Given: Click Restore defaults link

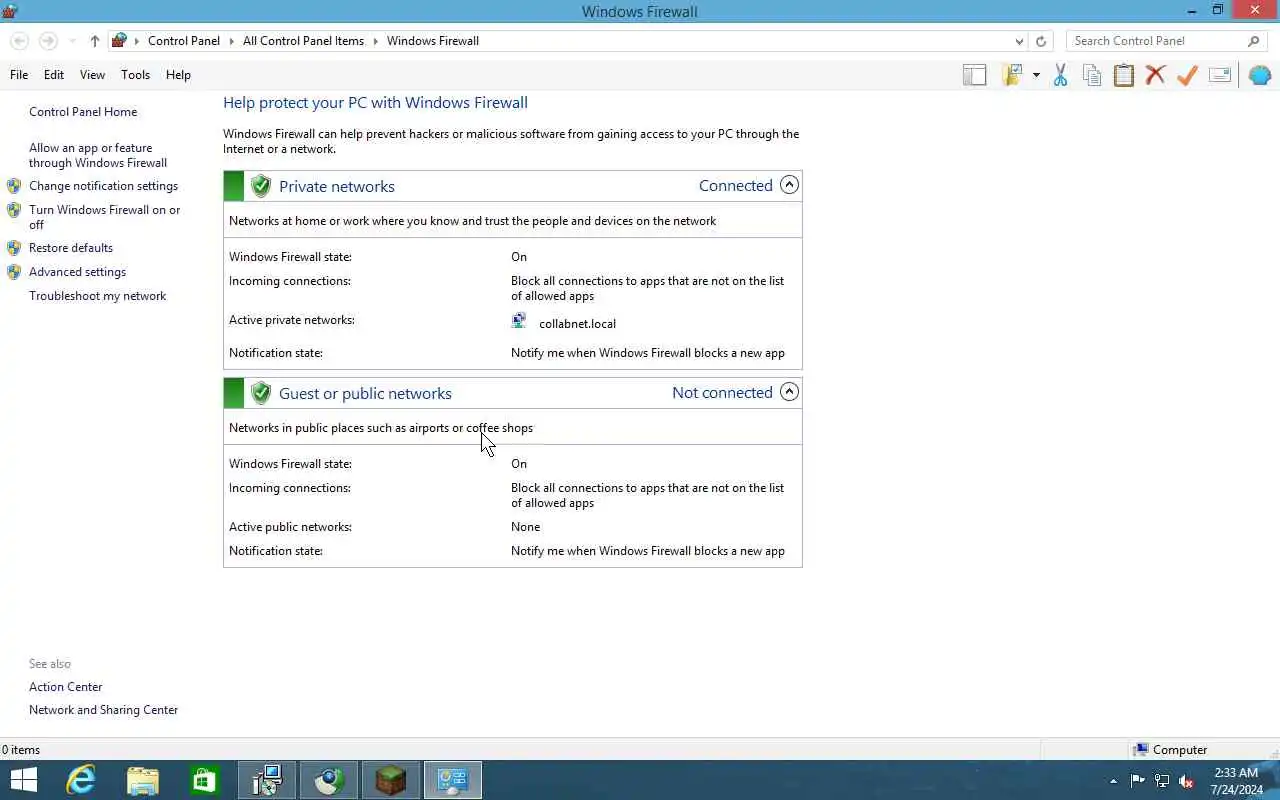Looking at the screenshot, I should (x=71, y=248).
